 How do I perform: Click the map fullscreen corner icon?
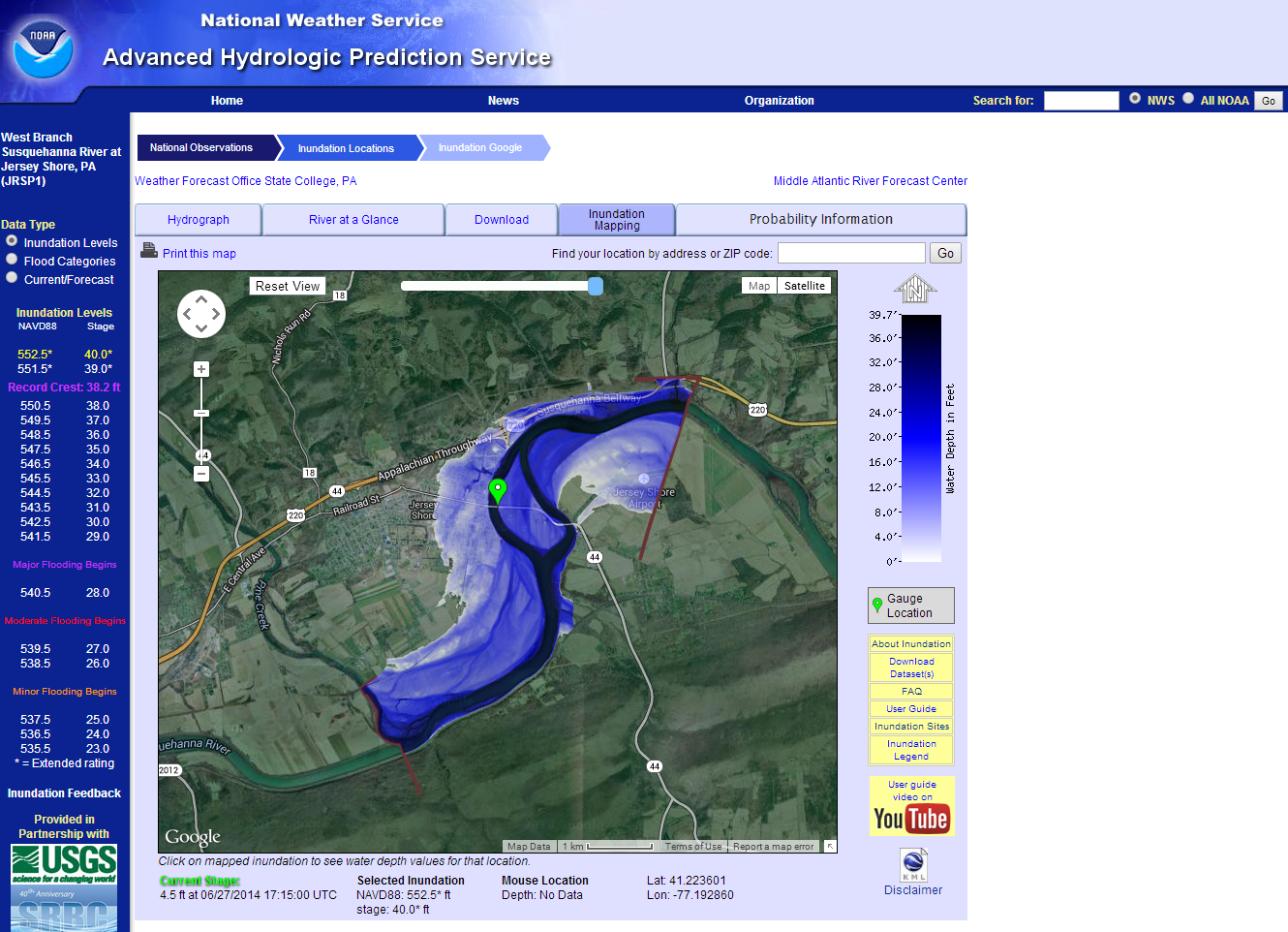[830, 846]
